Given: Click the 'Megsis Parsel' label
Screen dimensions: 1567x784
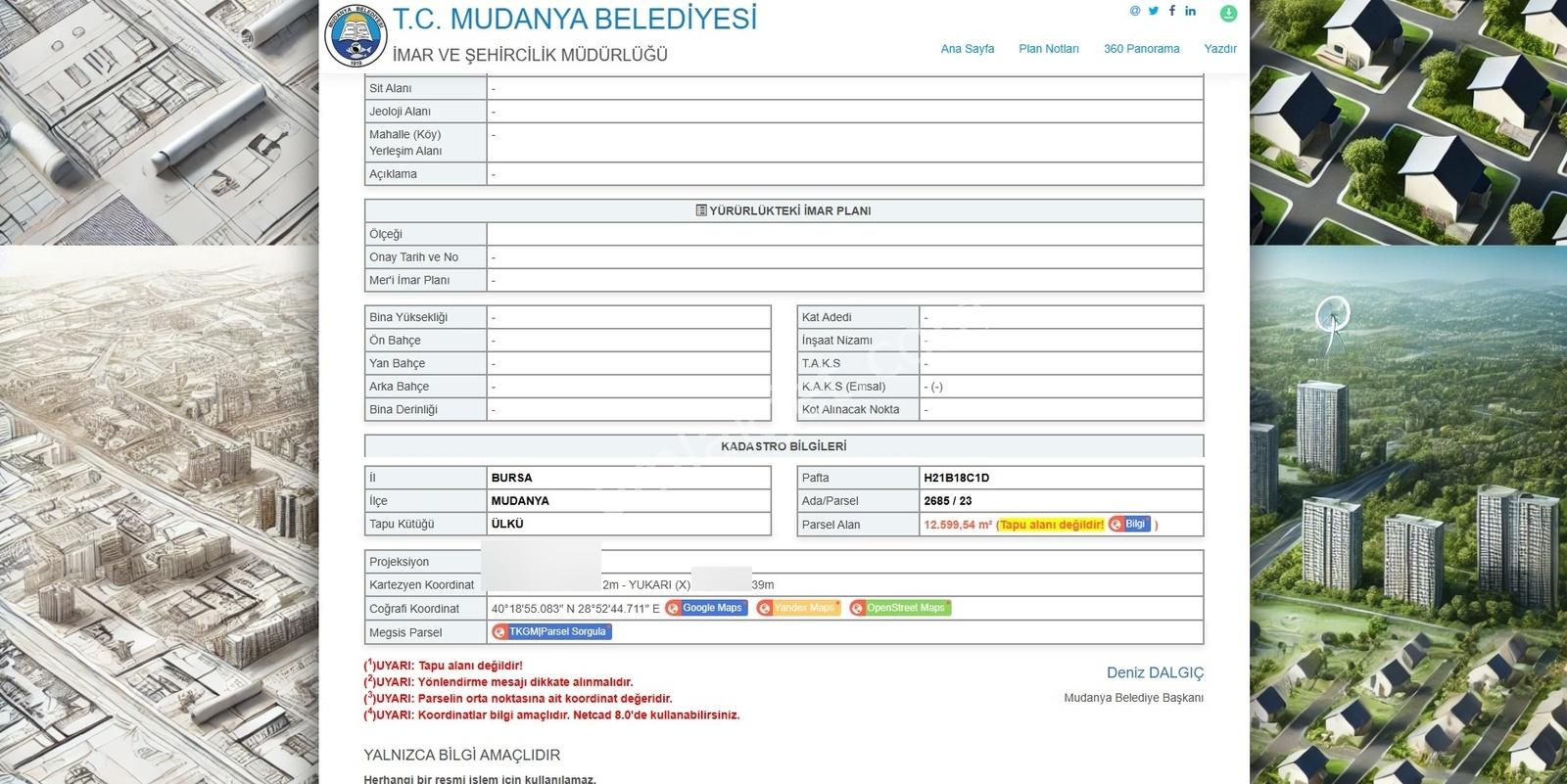Looking at the screenshot, I should pos(405,633).
